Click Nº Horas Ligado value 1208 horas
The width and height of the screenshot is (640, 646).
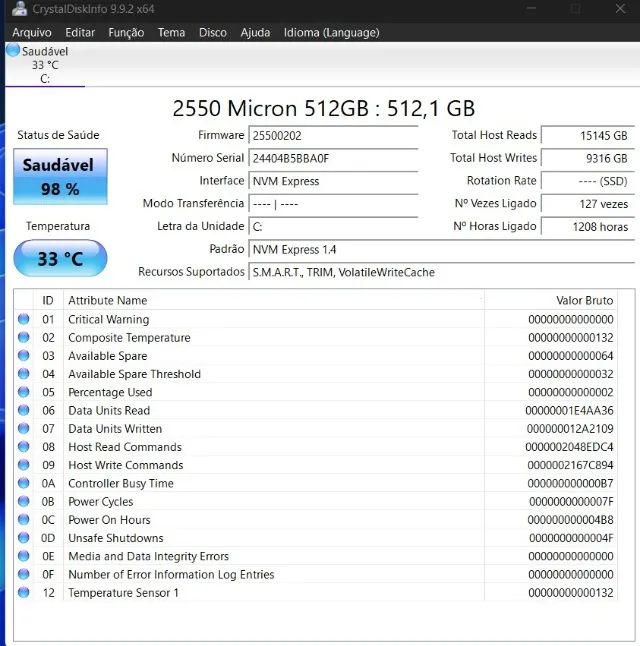pyautogui.click(x=588, y=227)
